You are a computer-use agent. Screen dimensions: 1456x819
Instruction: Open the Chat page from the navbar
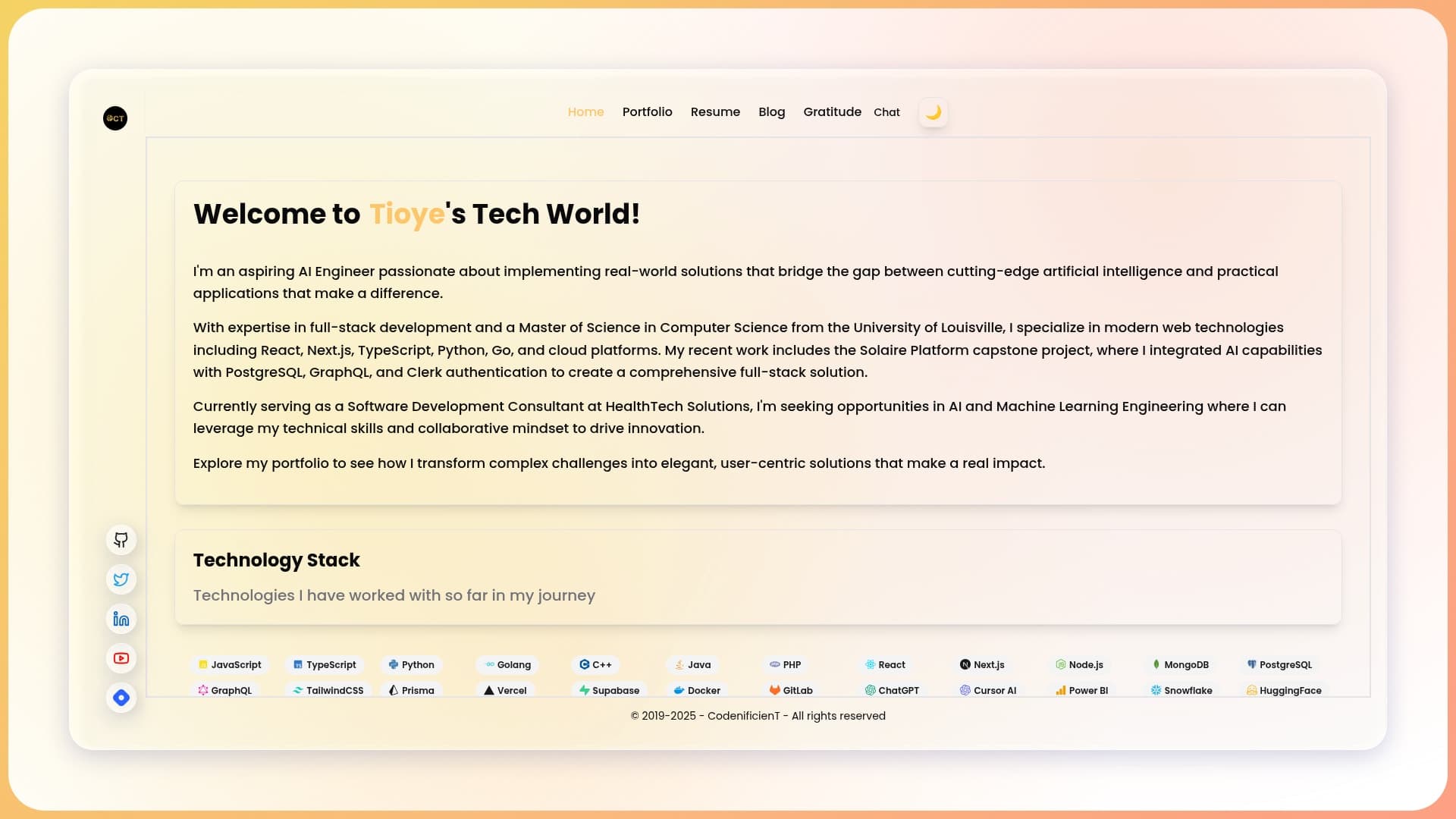886,111
